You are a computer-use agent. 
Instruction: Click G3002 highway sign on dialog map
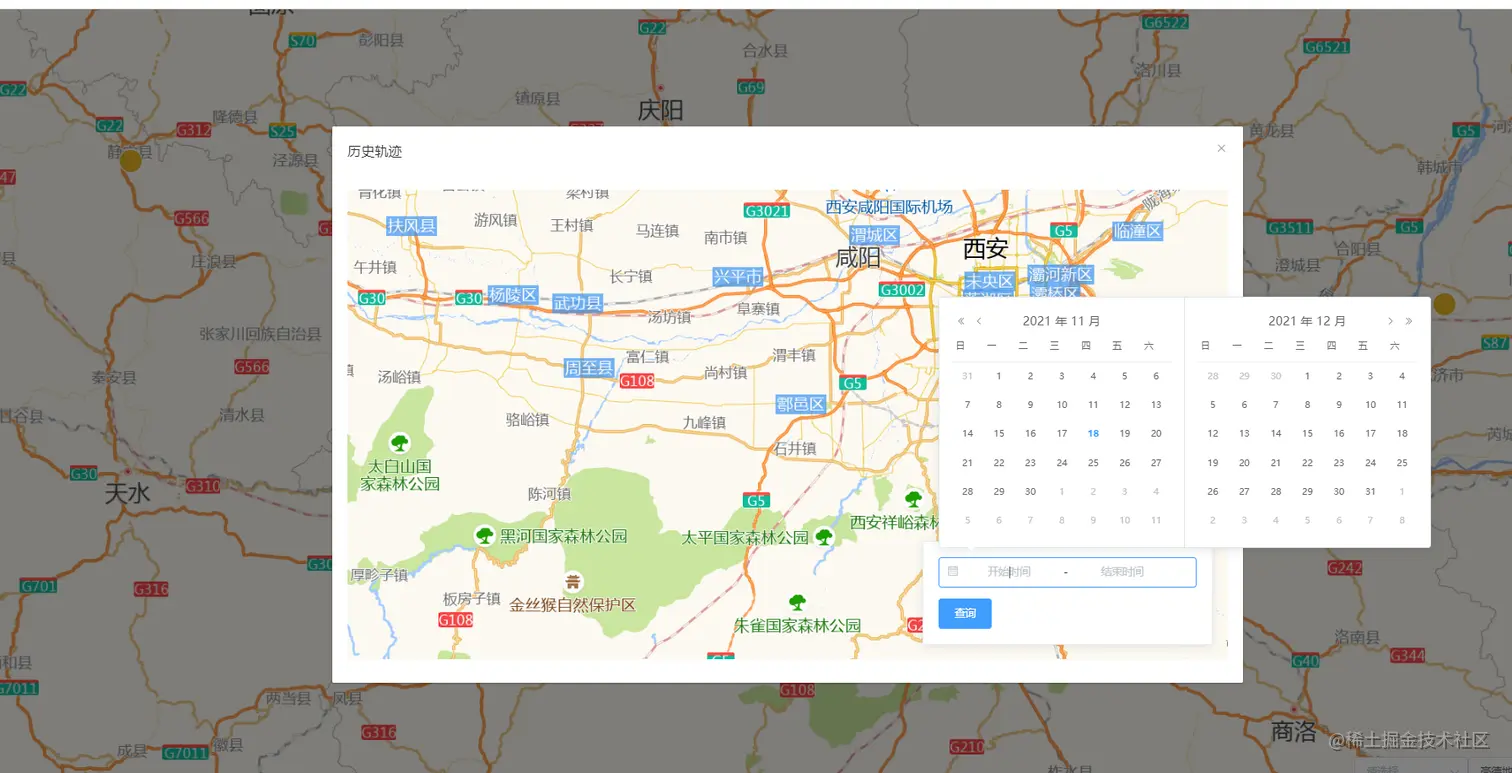click(x=902, y=290)
